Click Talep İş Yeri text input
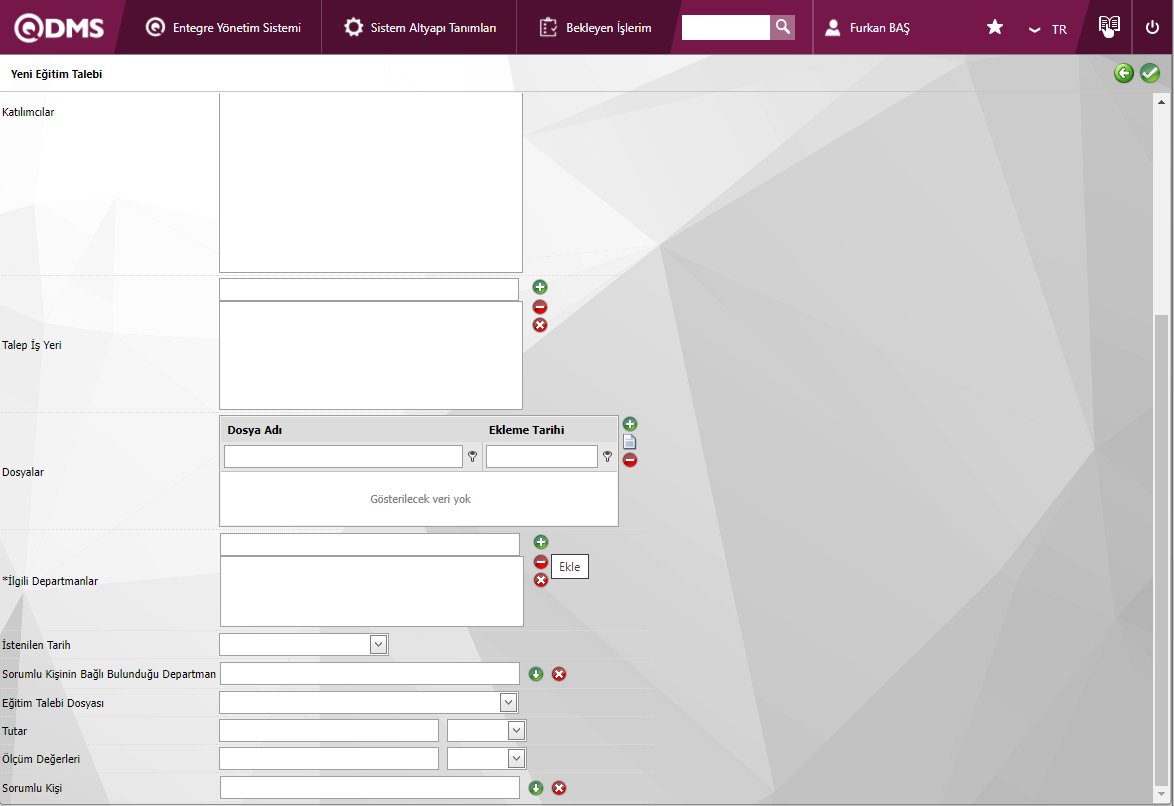Image resolution: width=1174 pixels, height=806 pixels. pos(369,289)
